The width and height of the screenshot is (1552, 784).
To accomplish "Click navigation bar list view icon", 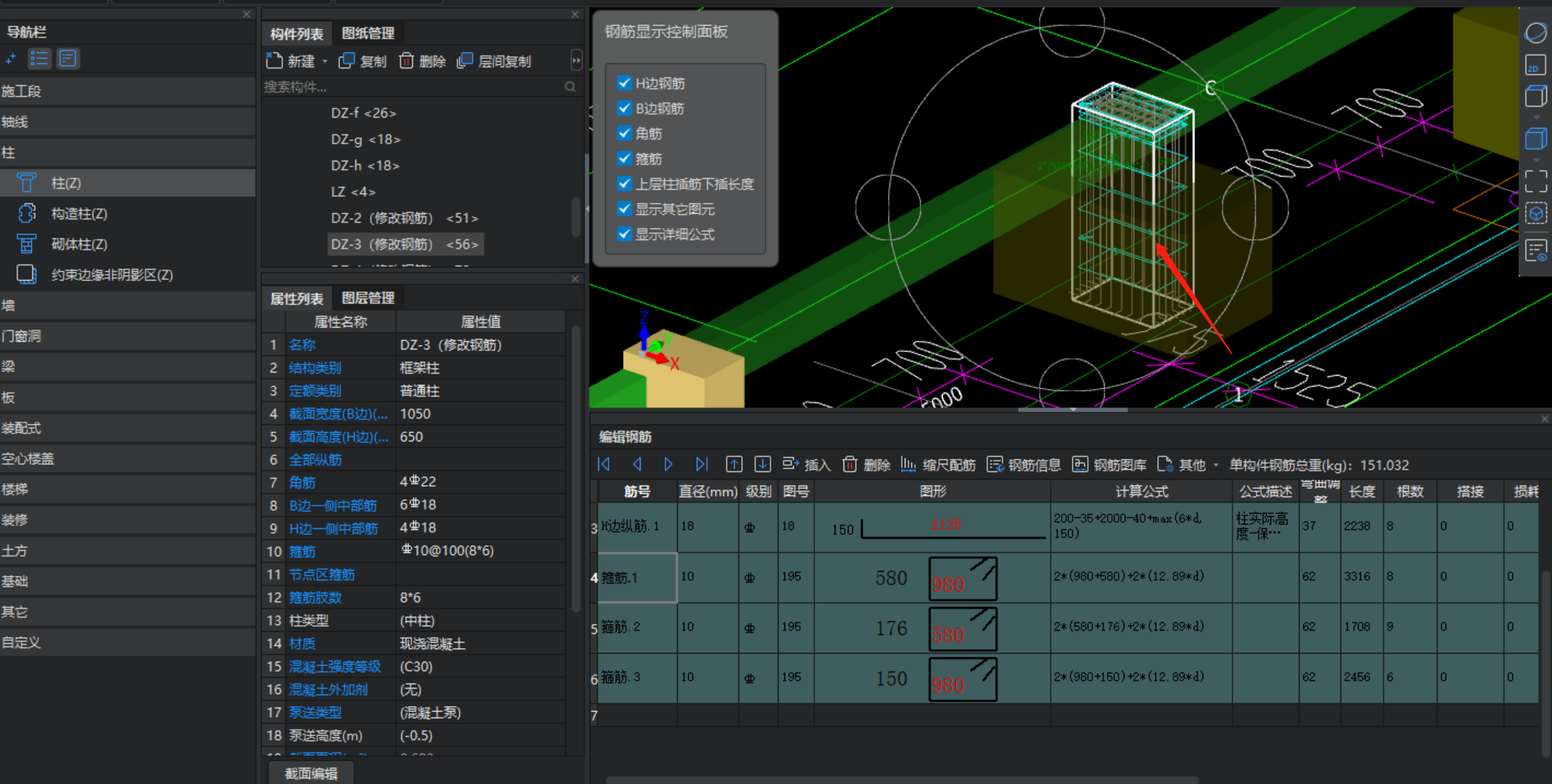I will point(39,59).
